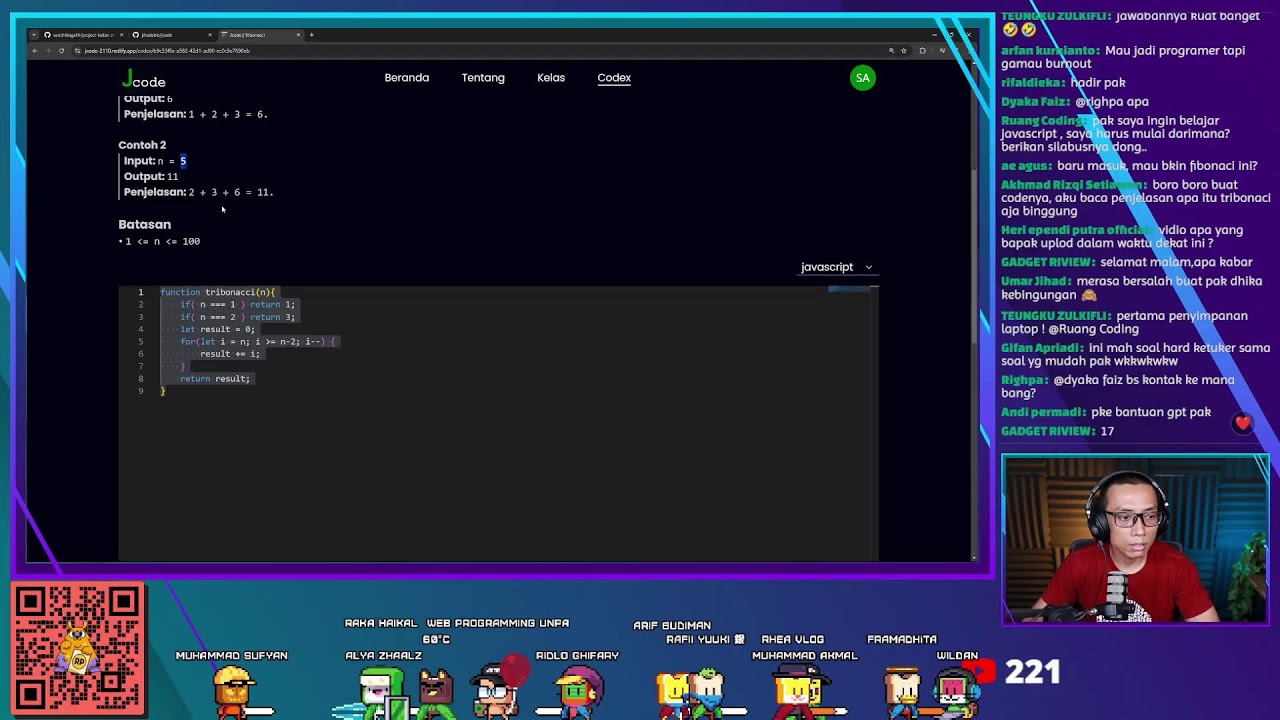The height and width of the screenshot is (720, 1280).
Task: Click the 'GADGET RIVIEW: 17' chat message
Action: (x=1058, y=431)
